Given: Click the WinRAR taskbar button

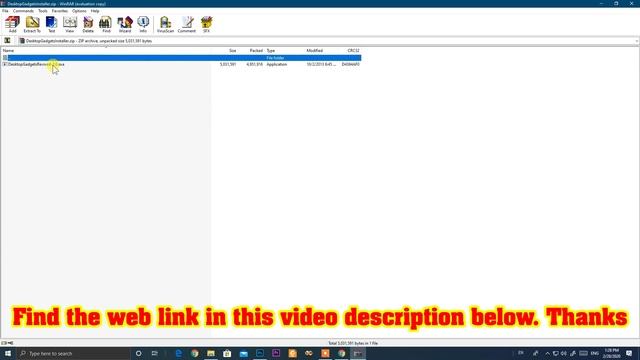Looking at the screenshot, I should click(358, 353).
